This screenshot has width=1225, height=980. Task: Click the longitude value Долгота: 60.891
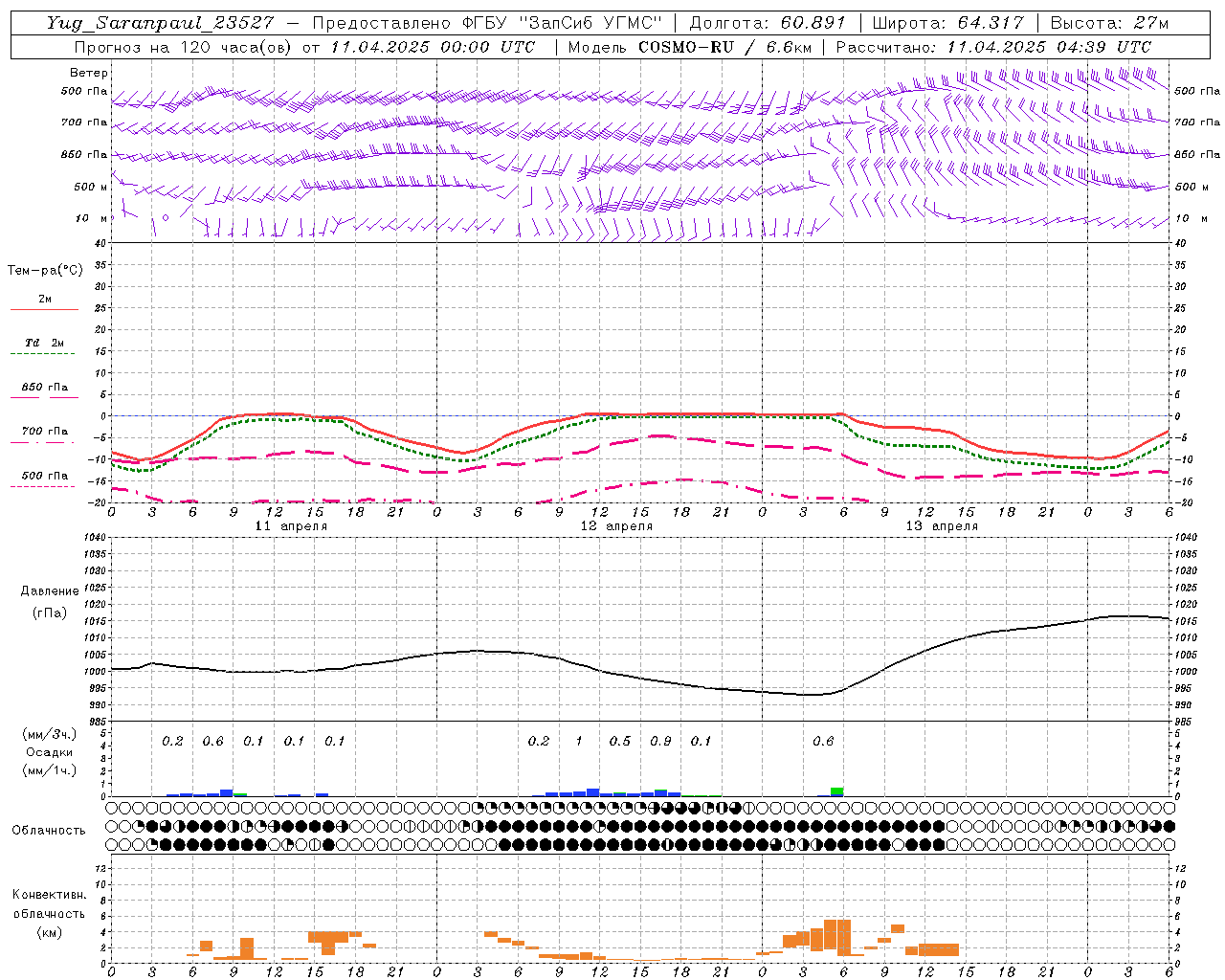point(768,23)
